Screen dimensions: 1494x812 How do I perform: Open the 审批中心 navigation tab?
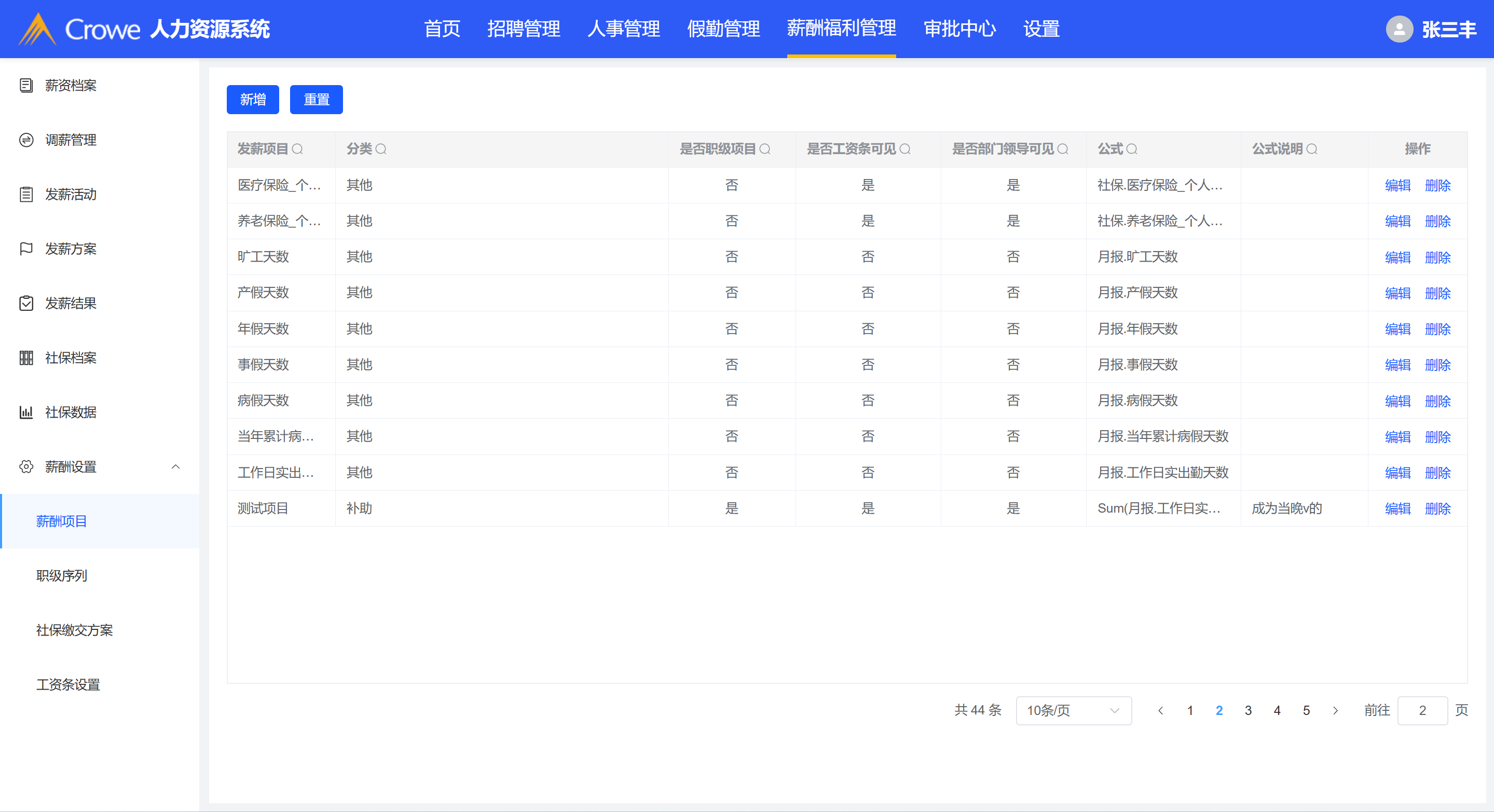click(960, 29)
